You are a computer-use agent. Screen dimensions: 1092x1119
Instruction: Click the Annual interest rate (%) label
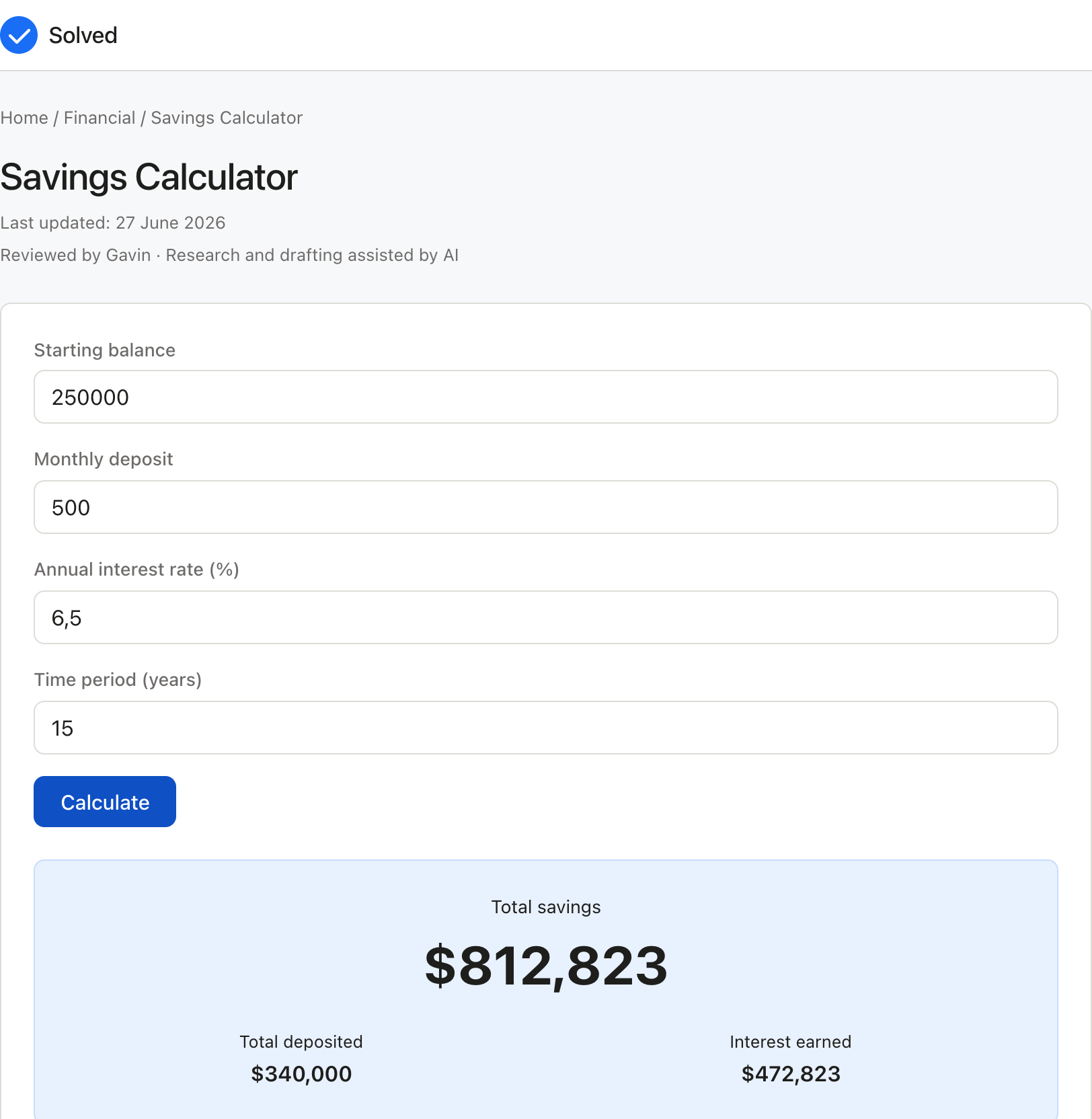point(137,570)
